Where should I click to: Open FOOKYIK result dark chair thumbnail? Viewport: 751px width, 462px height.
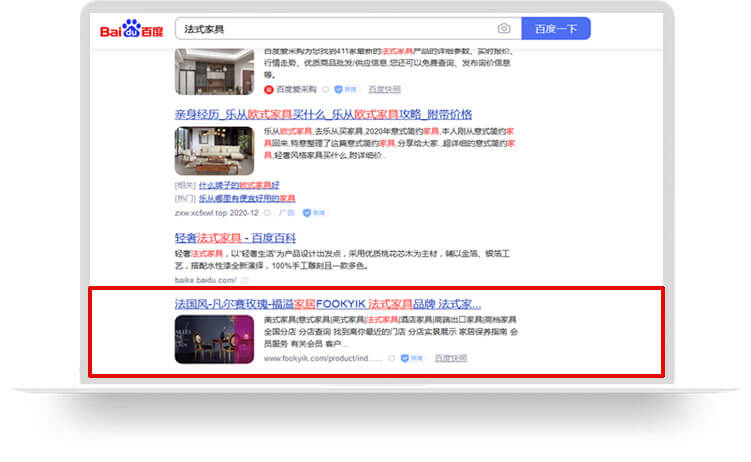[214, 339]
